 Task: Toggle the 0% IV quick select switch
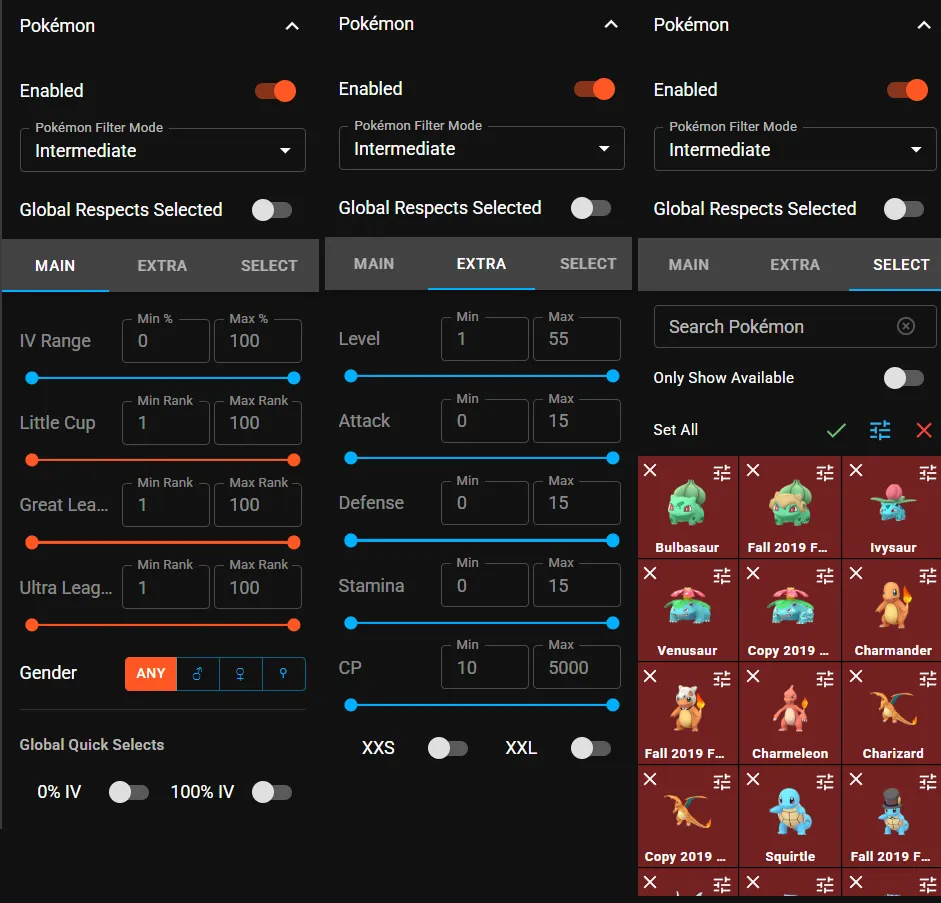pos(128,792)
